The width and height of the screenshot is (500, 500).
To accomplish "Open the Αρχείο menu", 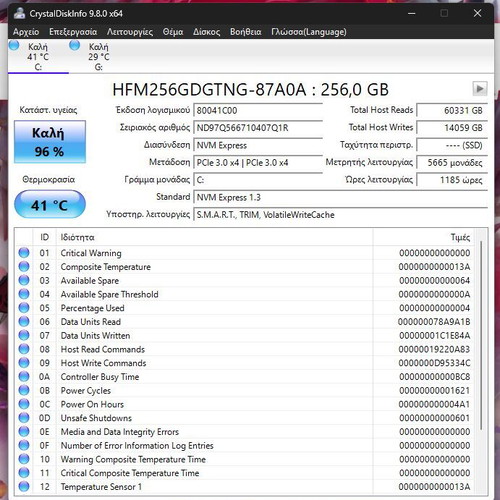I will tap(26, 32).
